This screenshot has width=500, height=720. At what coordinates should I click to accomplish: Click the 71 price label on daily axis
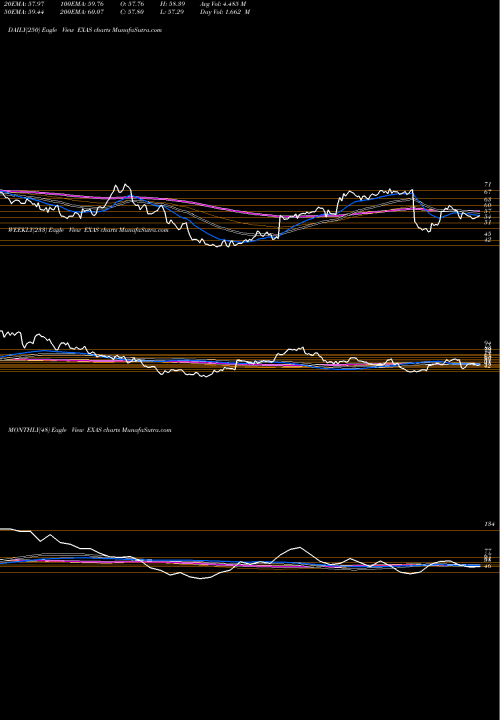(x=488, y=185)
